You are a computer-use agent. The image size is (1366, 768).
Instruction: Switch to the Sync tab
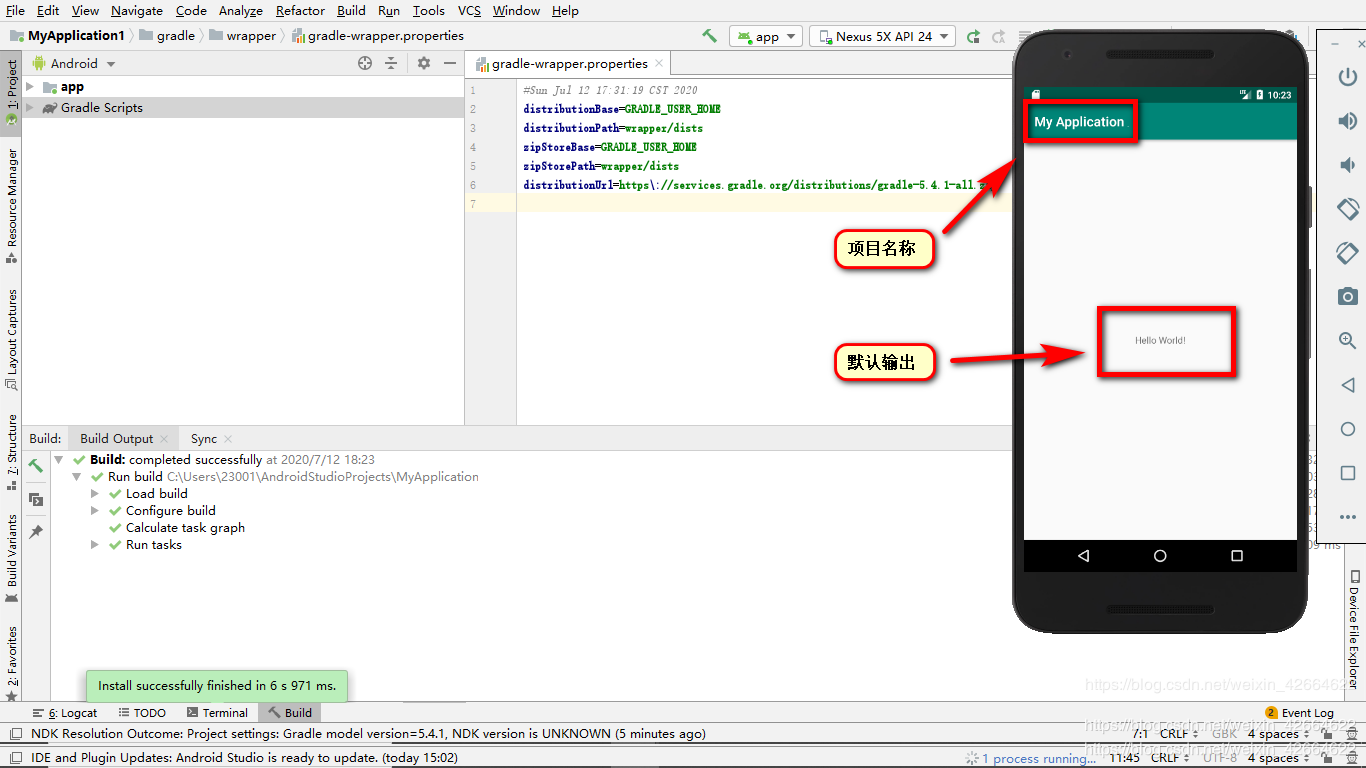pos(203,439)
